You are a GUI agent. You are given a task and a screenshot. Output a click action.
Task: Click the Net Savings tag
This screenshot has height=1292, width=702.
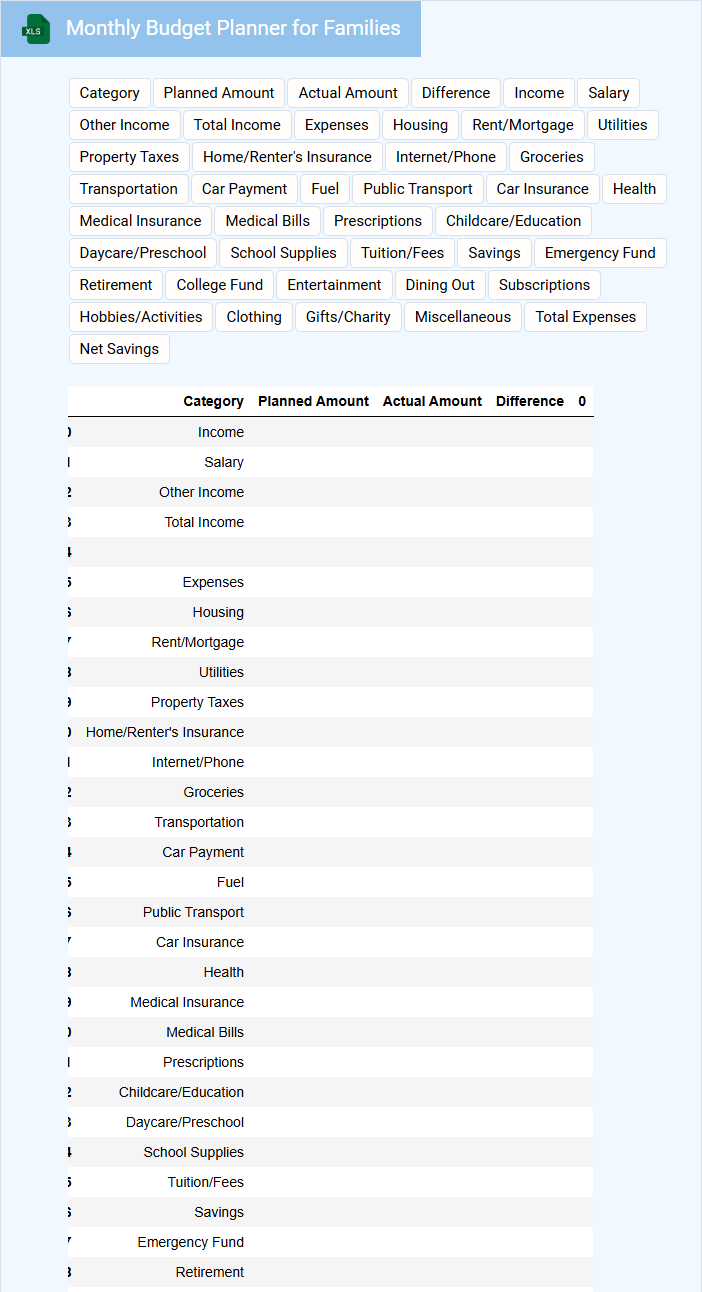point(119,349)
